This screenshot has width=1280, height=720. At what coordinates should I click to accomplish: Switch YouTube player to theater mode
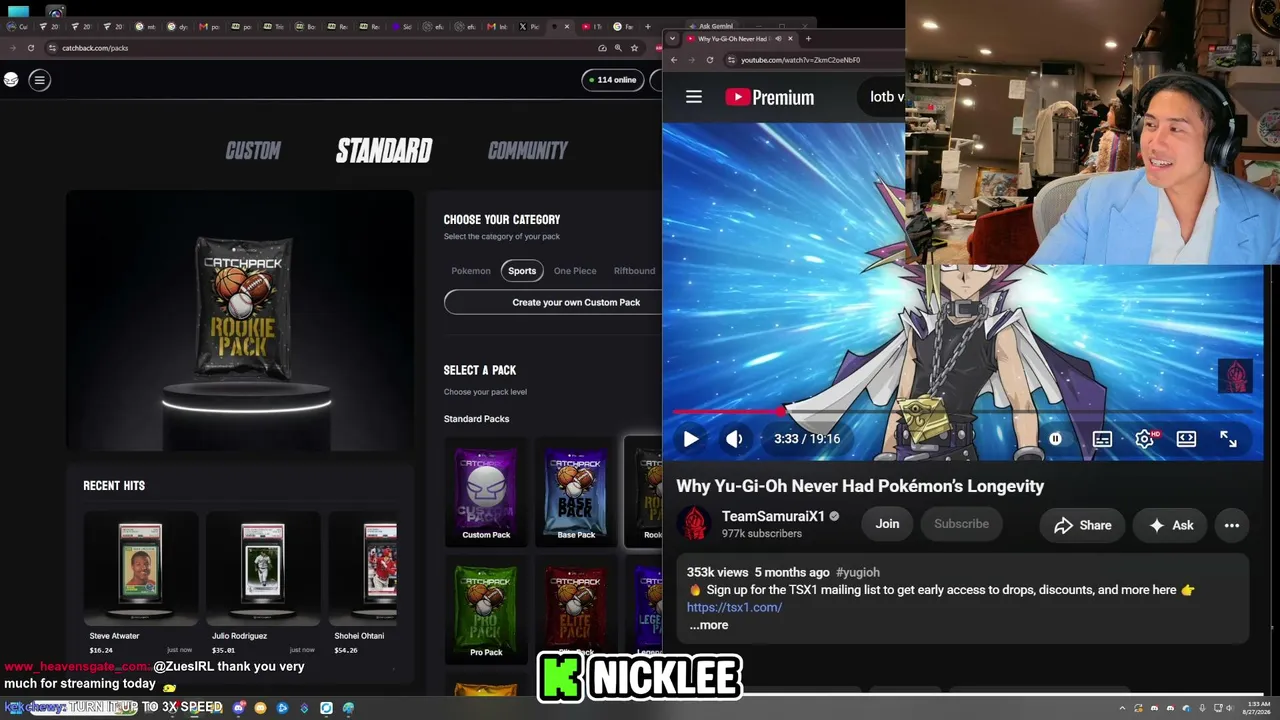tap(1186, 439)
